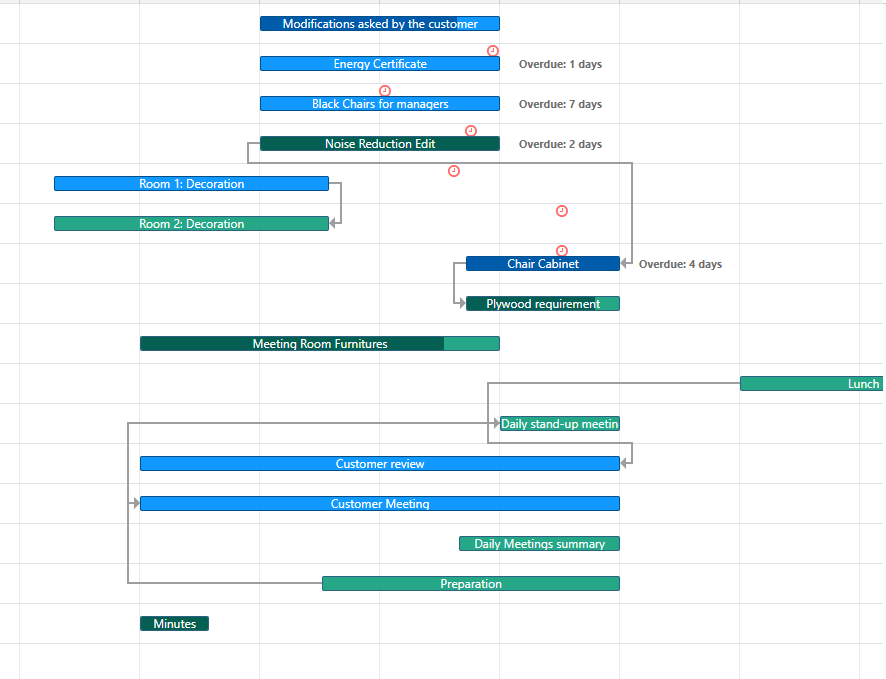Select the Room 1: Decoration bar
This screenshot has height=679, width=886.
tap(191, 183)
